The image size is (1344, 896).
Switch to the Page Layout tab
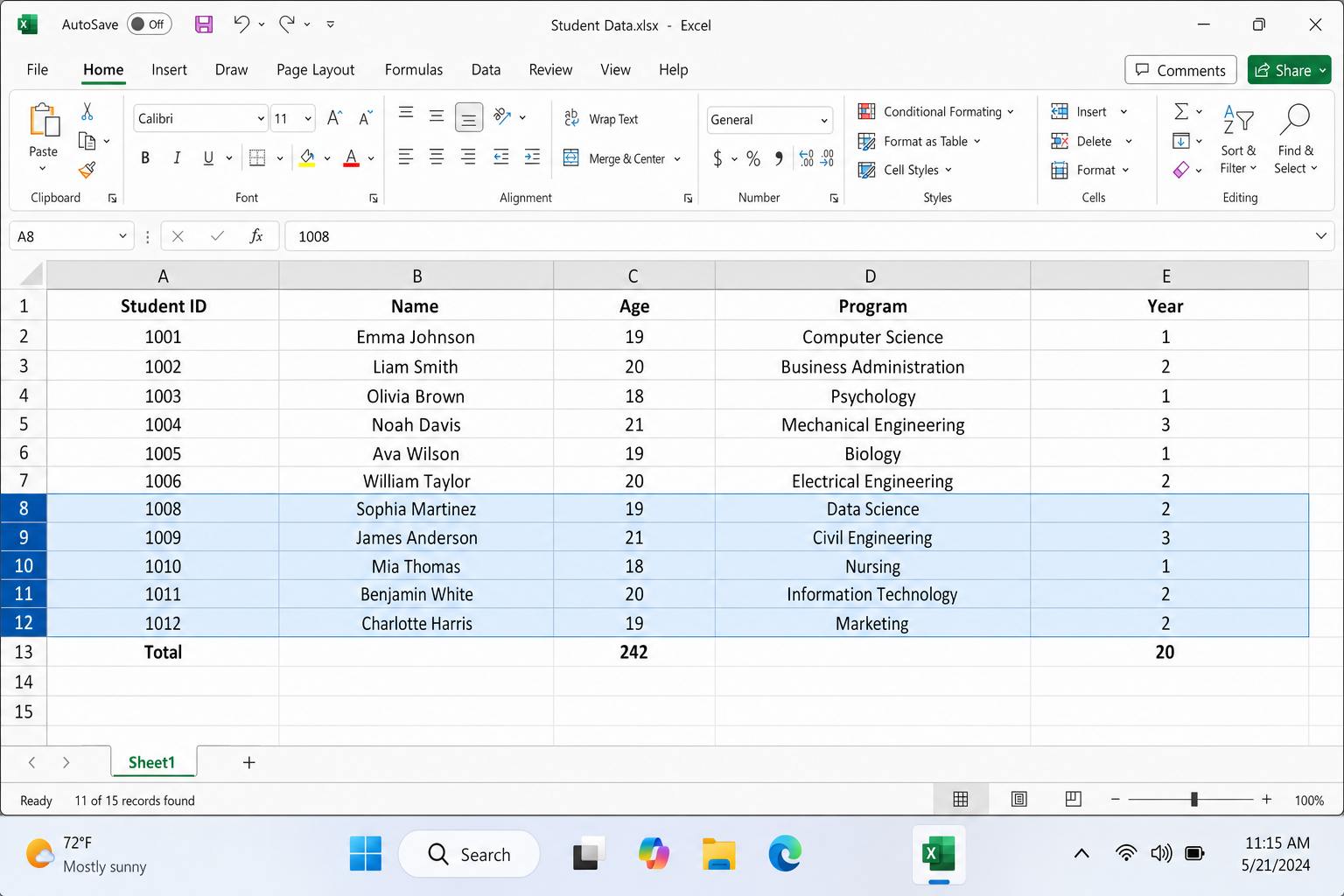315,70
